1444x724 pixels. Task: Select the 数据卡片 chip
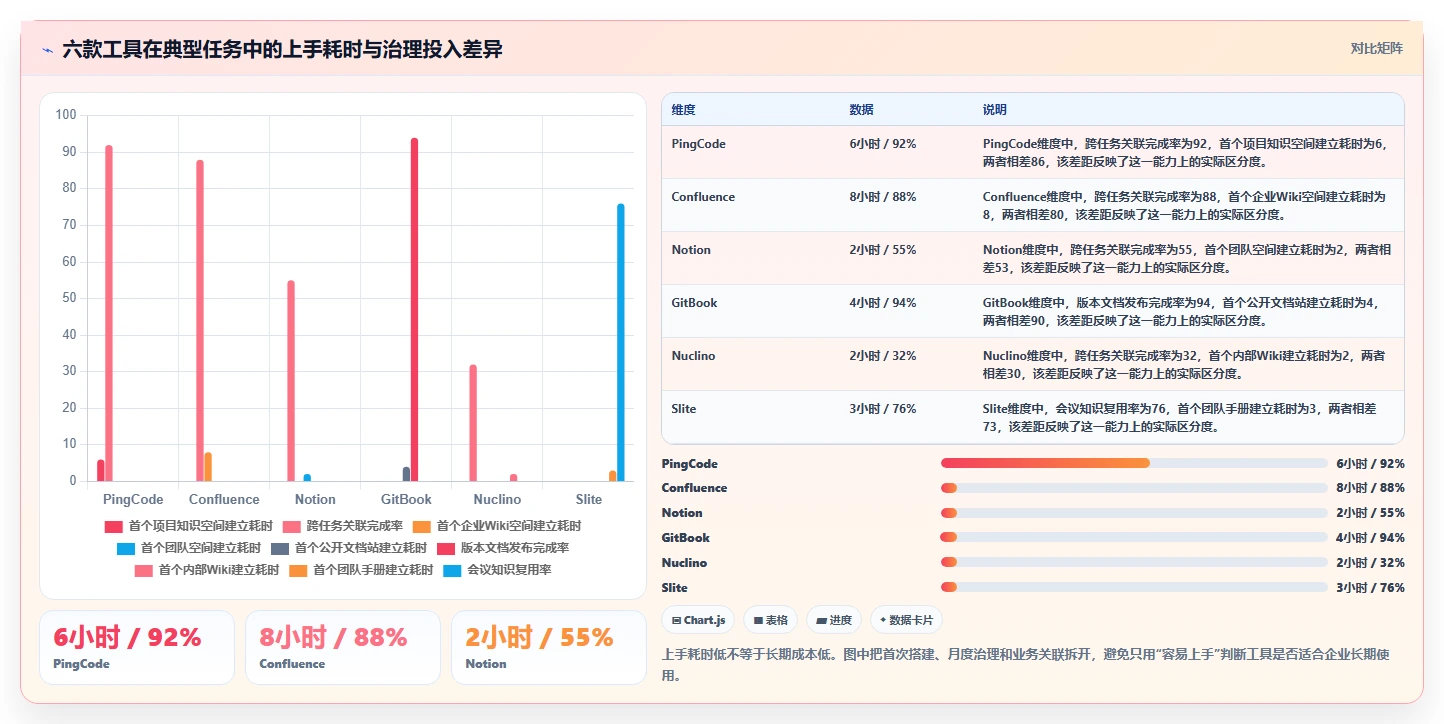pyautogui.click(x=906, y=620)
